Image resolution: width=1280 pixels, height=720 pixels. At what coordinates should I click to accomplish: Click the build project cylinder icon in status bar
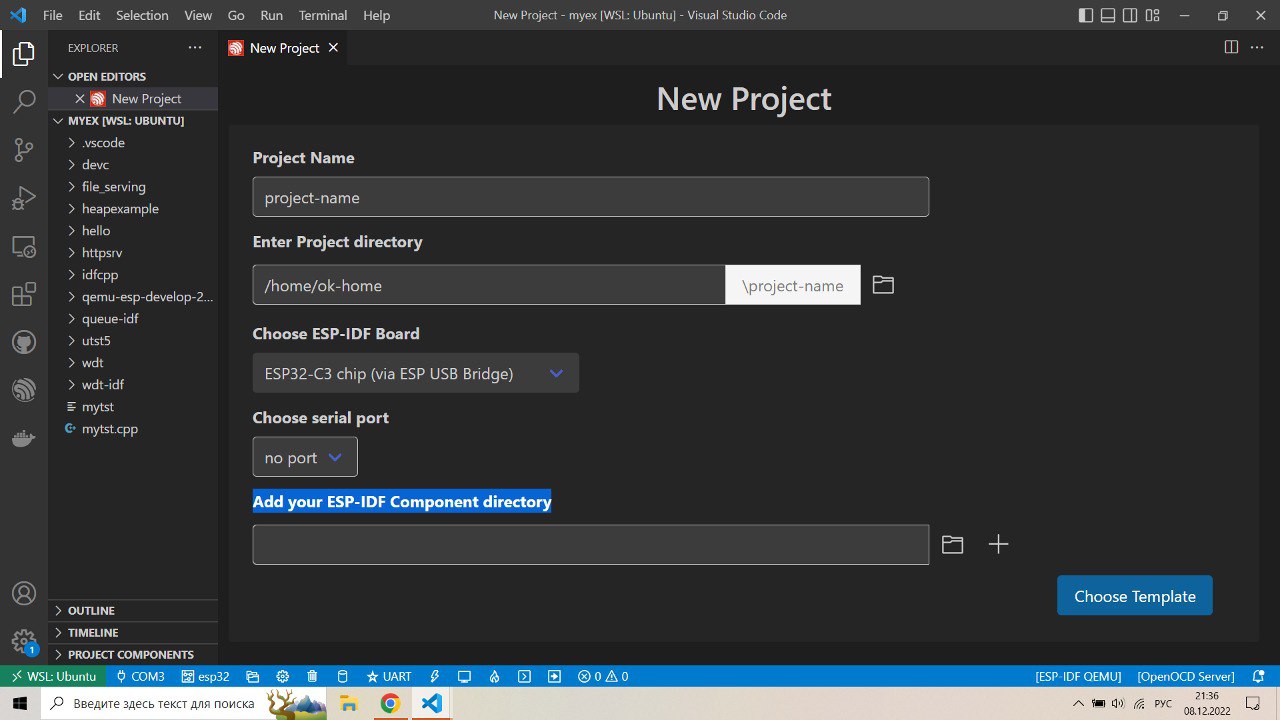(x=342, y=676)
